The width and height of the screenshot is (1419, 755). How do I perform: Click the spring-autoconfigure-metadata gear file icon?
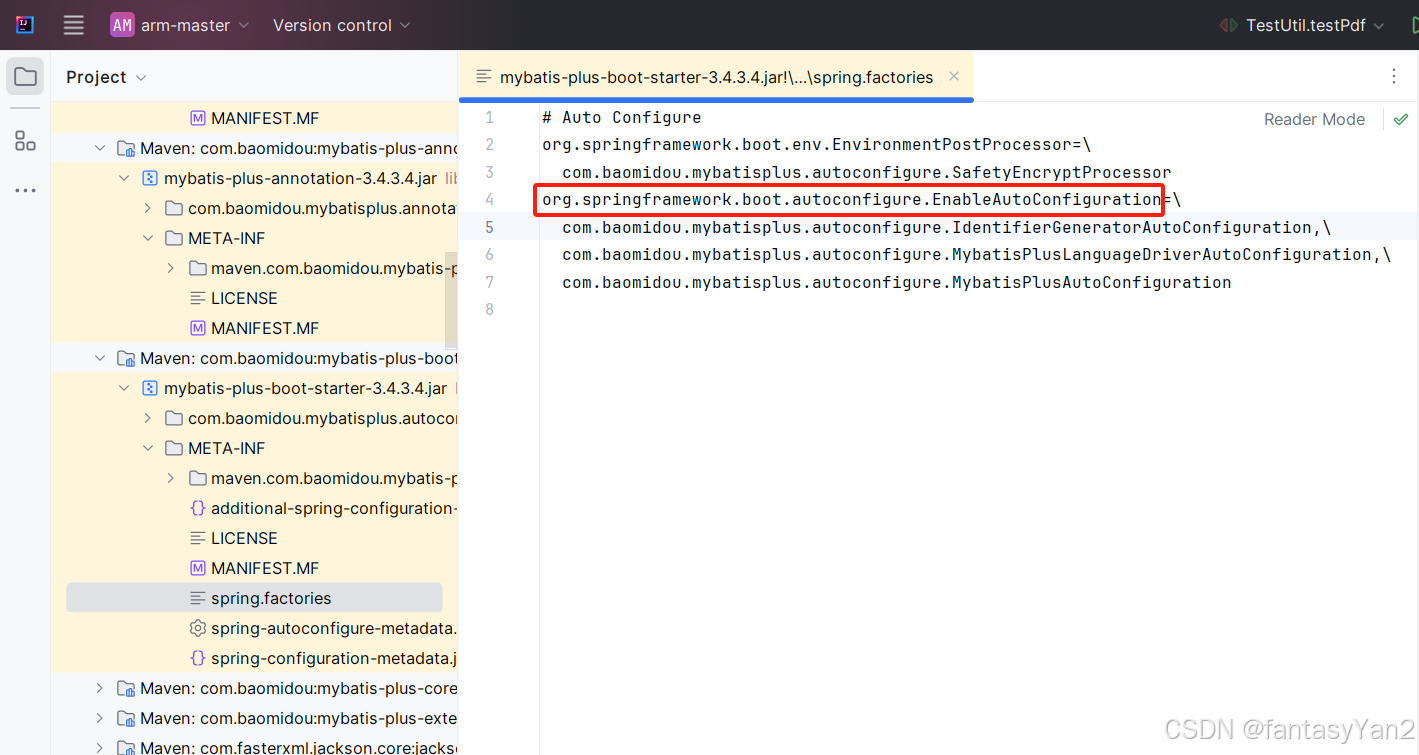pyautogui.click(x=198, y=628)
